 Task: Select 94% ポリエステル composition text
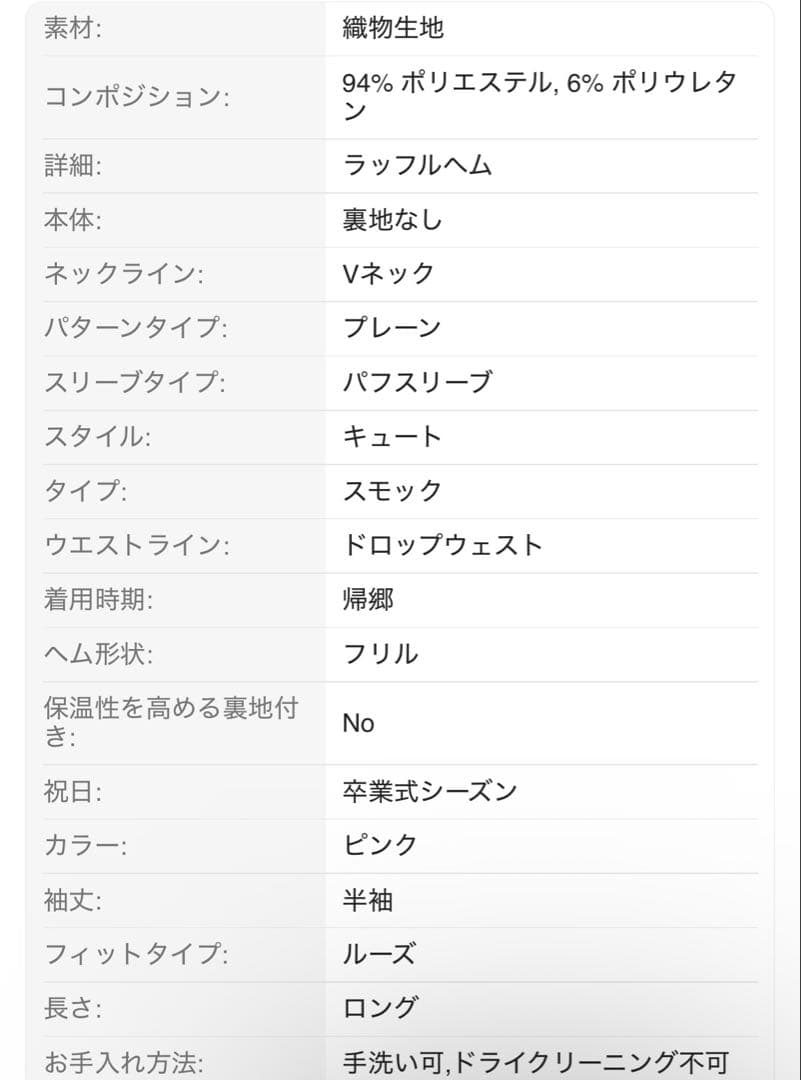pos(445,83)
